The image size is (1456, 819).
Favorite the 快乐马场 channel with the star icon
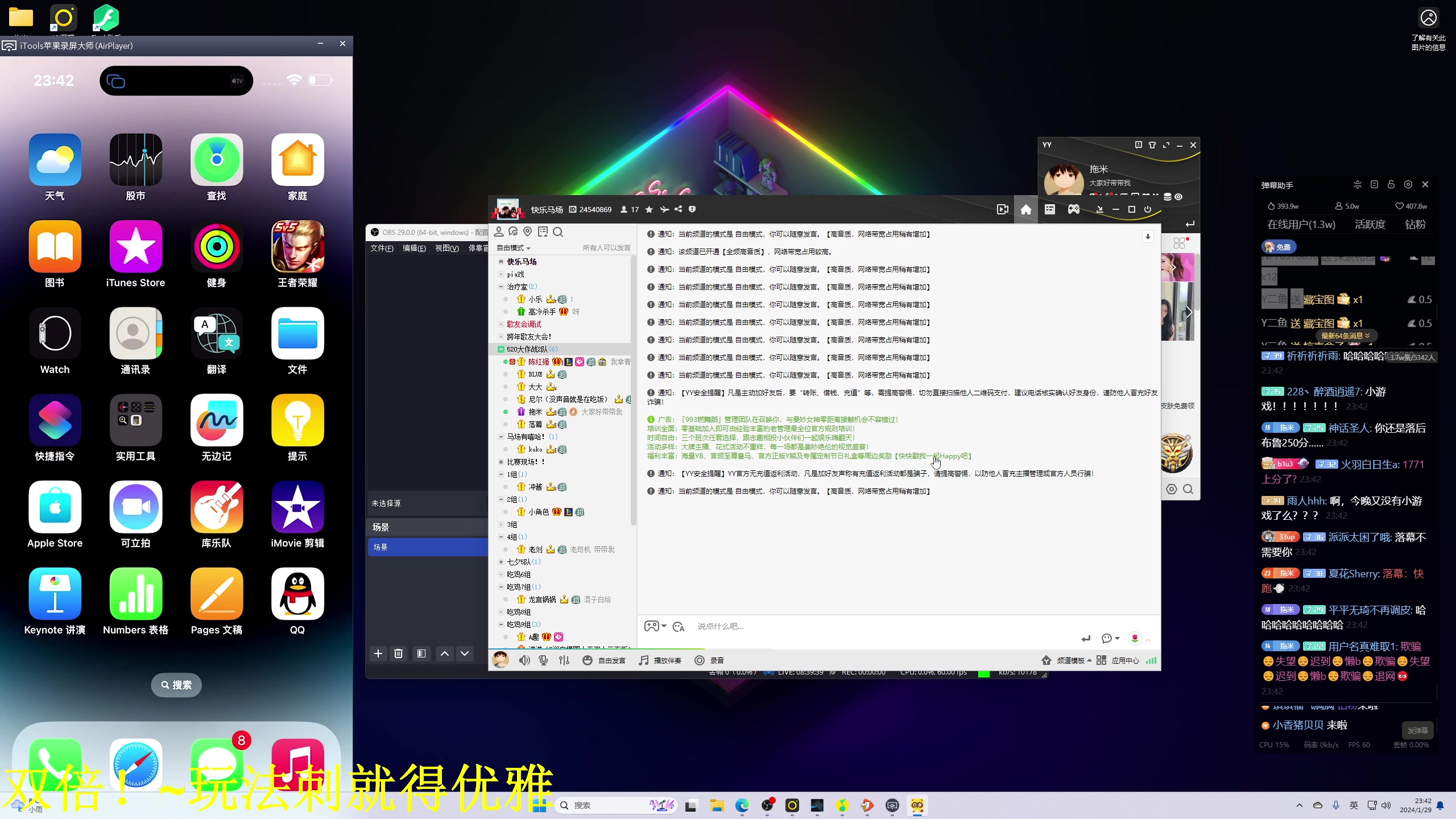click(x=649, y=209)
